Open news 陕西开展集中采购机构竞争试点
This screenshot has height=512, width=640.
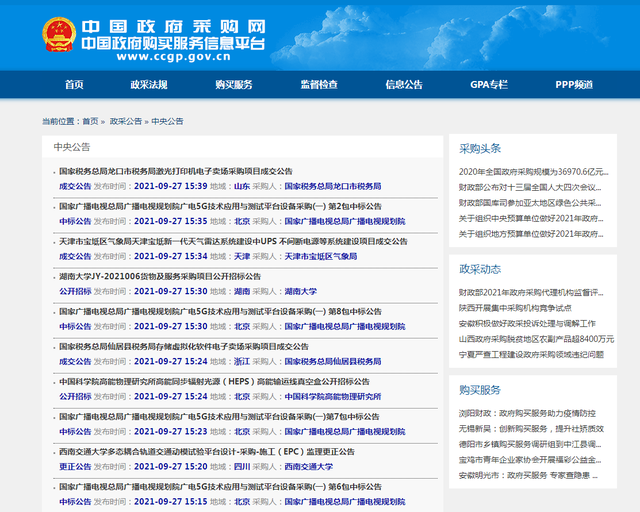pos(515,308)
